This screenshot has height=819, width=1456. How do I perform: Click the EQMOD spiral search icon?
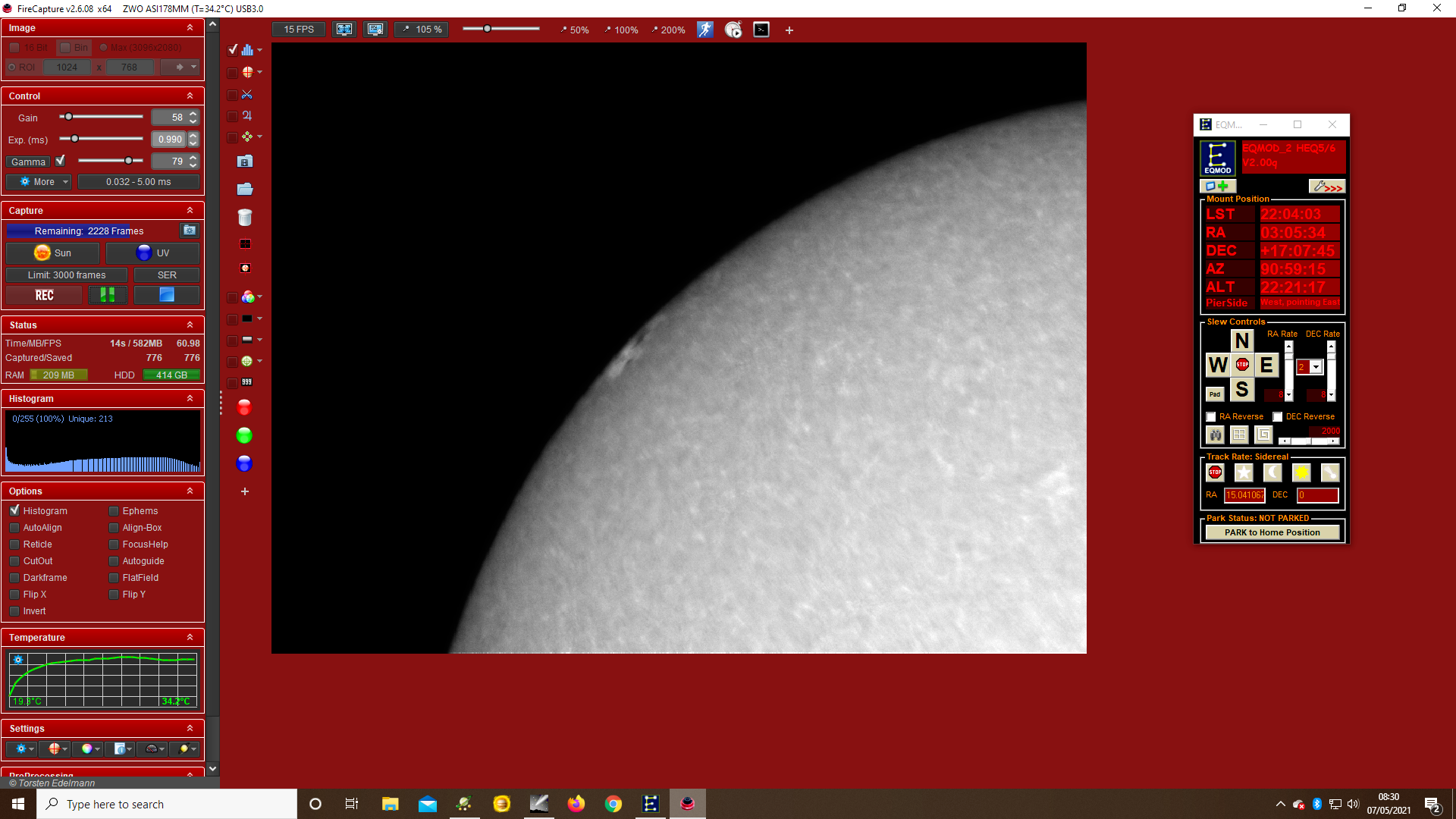pyautogui.click(x=1263, y=435)
